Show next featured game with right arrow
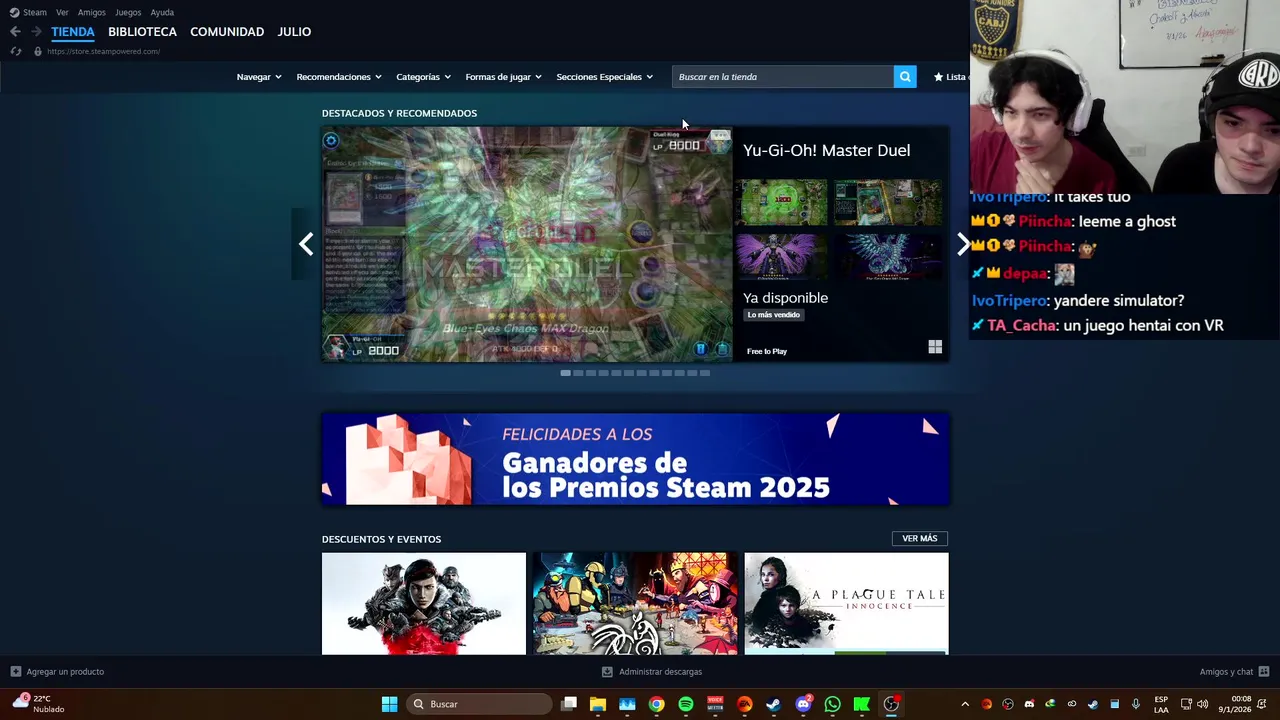Viewport: 1280px width, 720px height. tap(962, 244)
